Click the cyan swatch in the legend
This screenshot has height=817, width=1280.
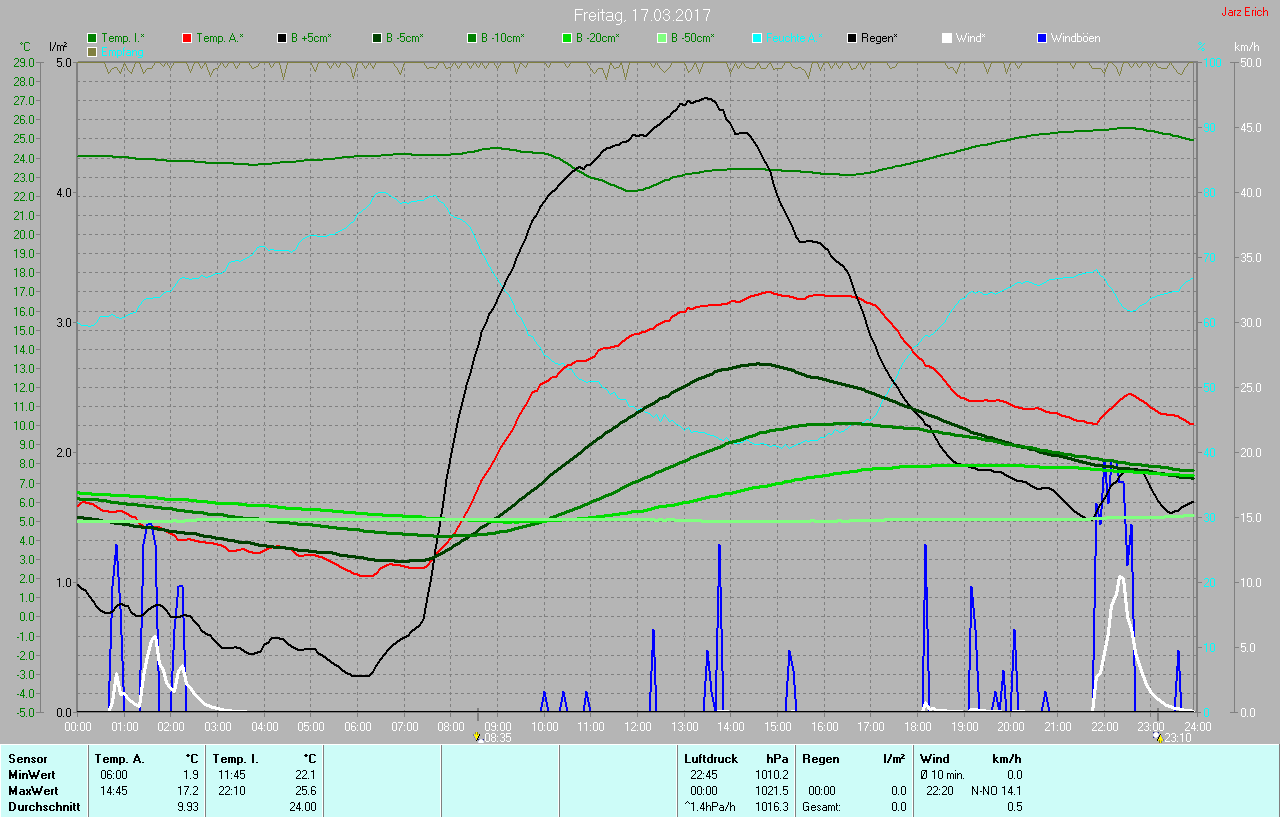(757, 38)
